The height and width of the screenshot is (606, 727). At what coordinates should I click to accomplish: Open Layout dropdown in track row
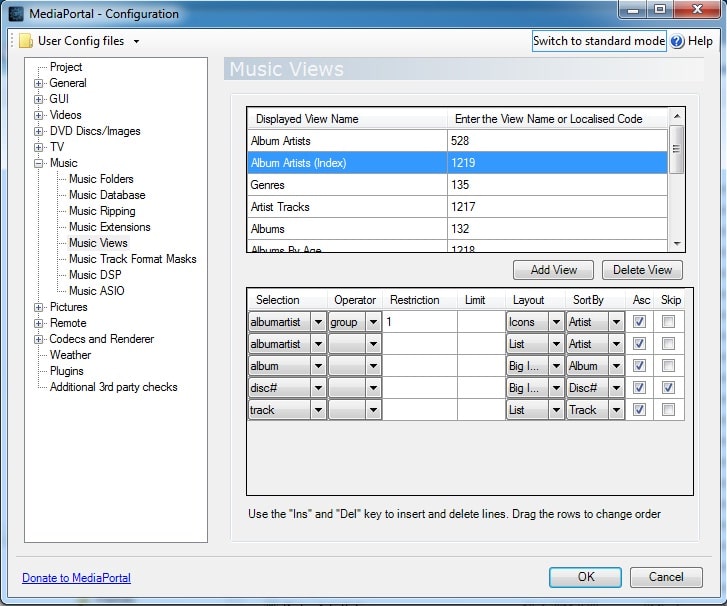point(556,410)
